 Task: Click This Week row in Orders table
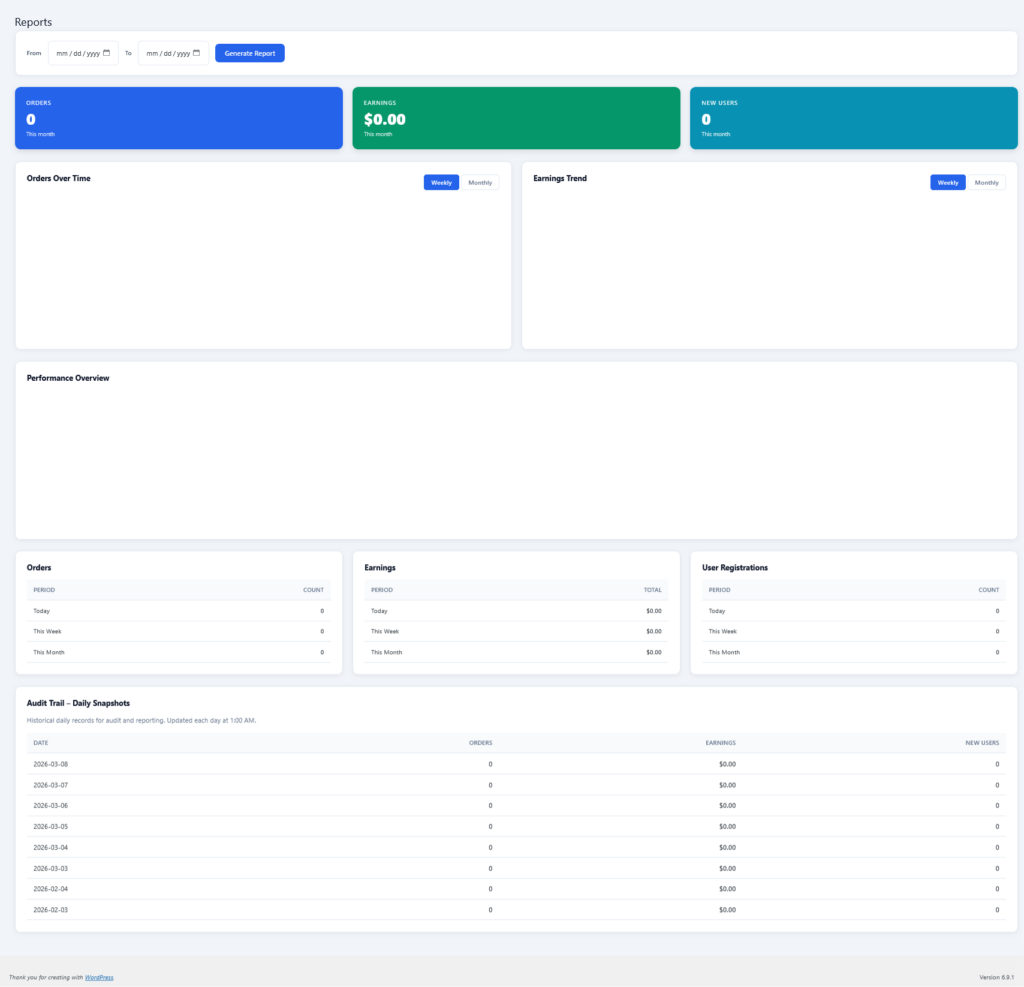(x=178, y=632)
